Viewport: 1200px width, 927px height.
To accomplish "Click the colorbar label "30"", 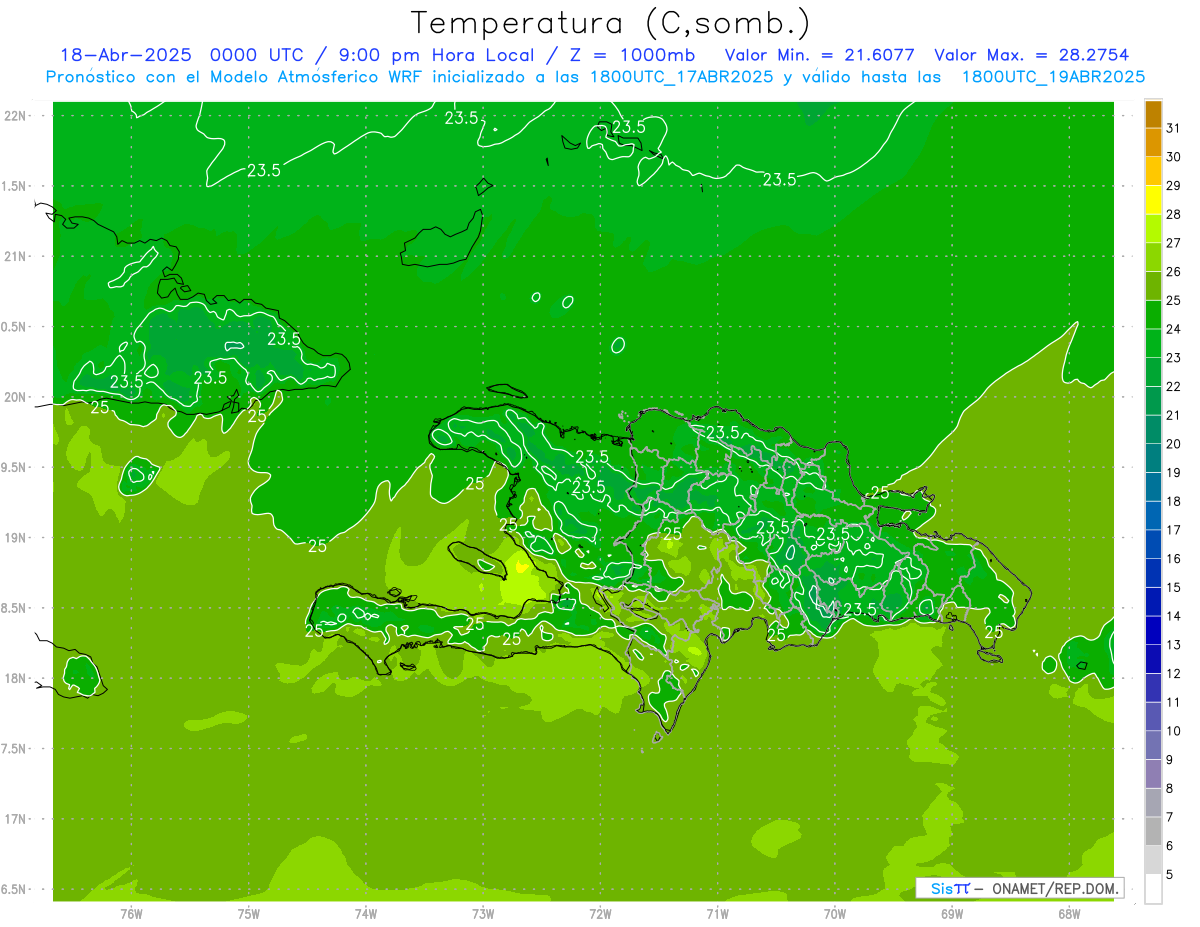I will [1174, 157].
